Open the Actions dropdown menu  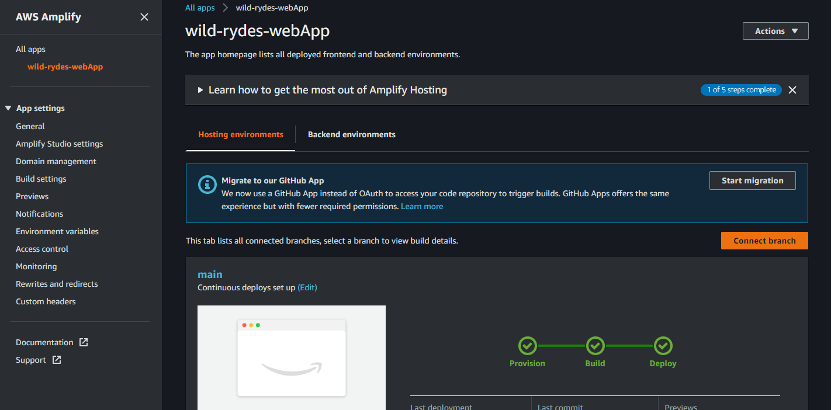(x=776, y=31)
